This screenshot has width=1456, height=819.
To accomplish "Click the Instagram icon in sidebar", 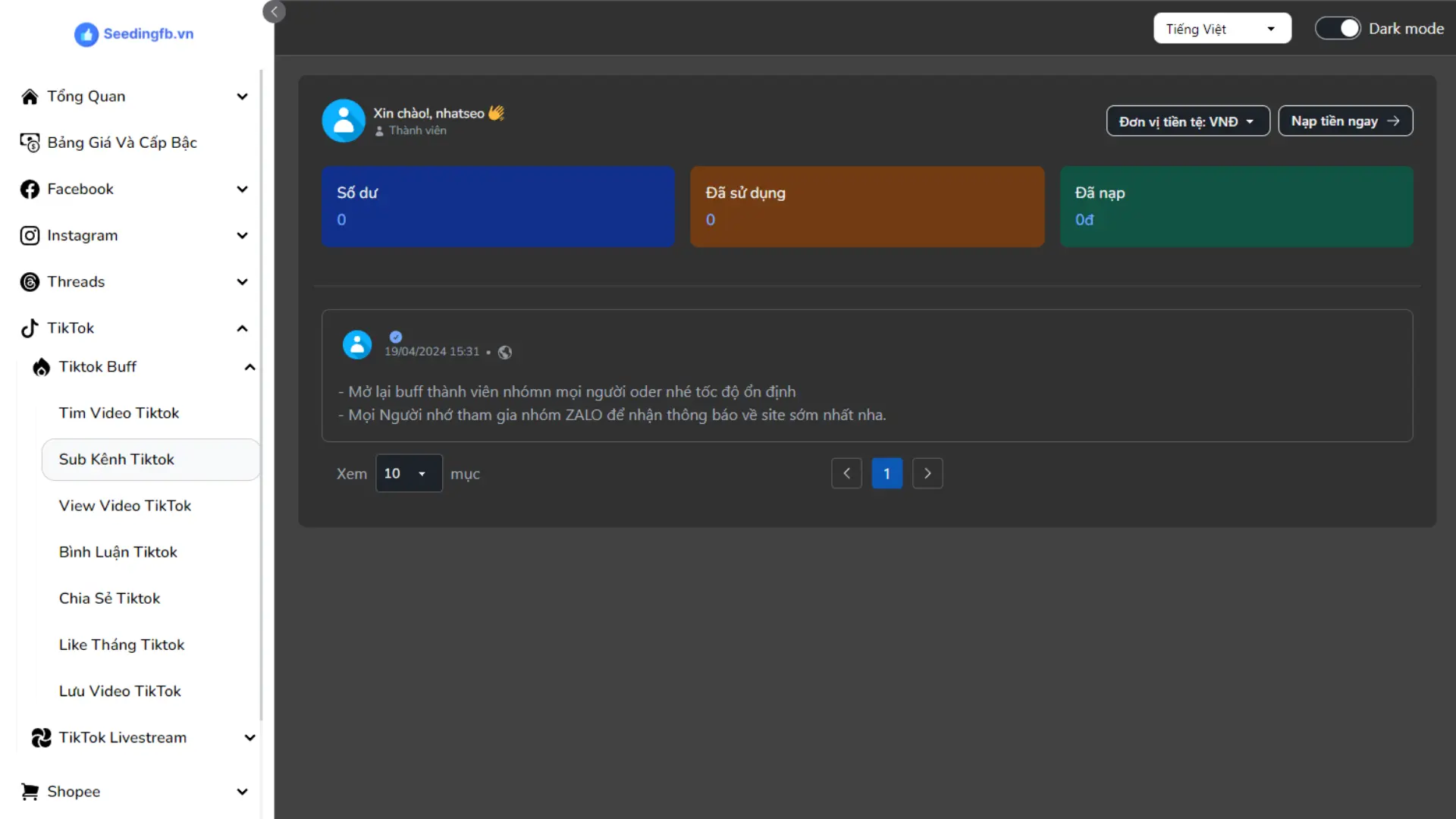I will coord(30,236).
